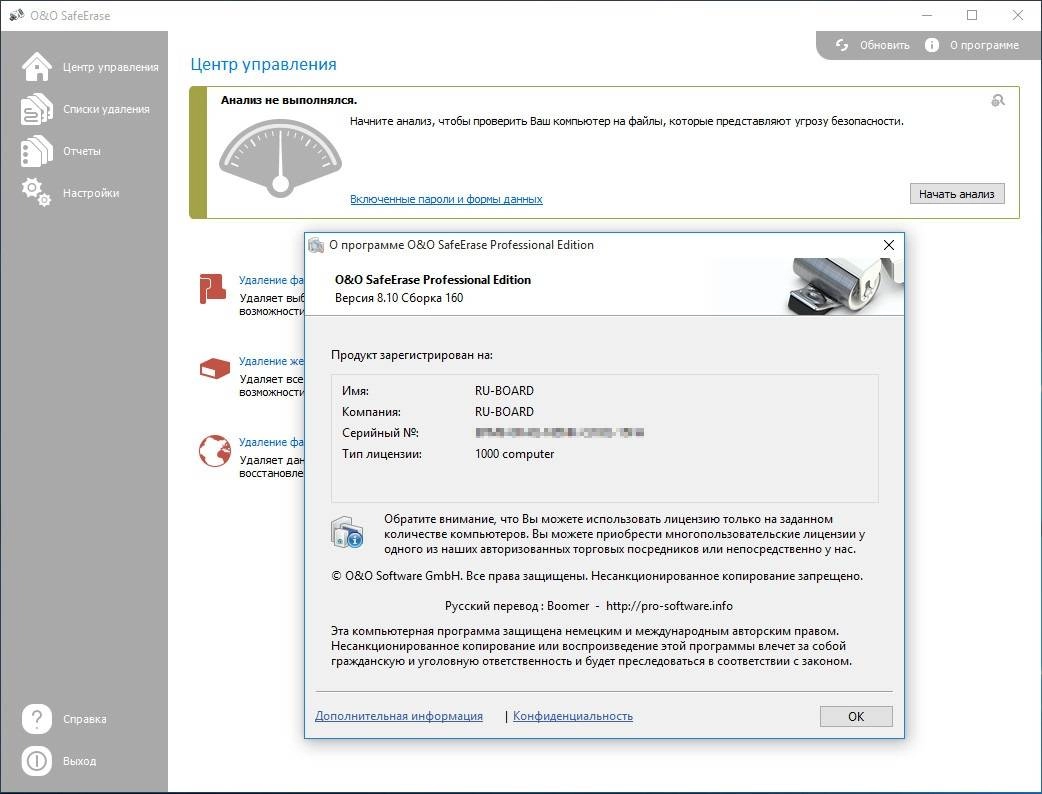Click the Русский перевод Boomer credit line
This screenshot has width=1042, height=794.
tap(589, 606)
